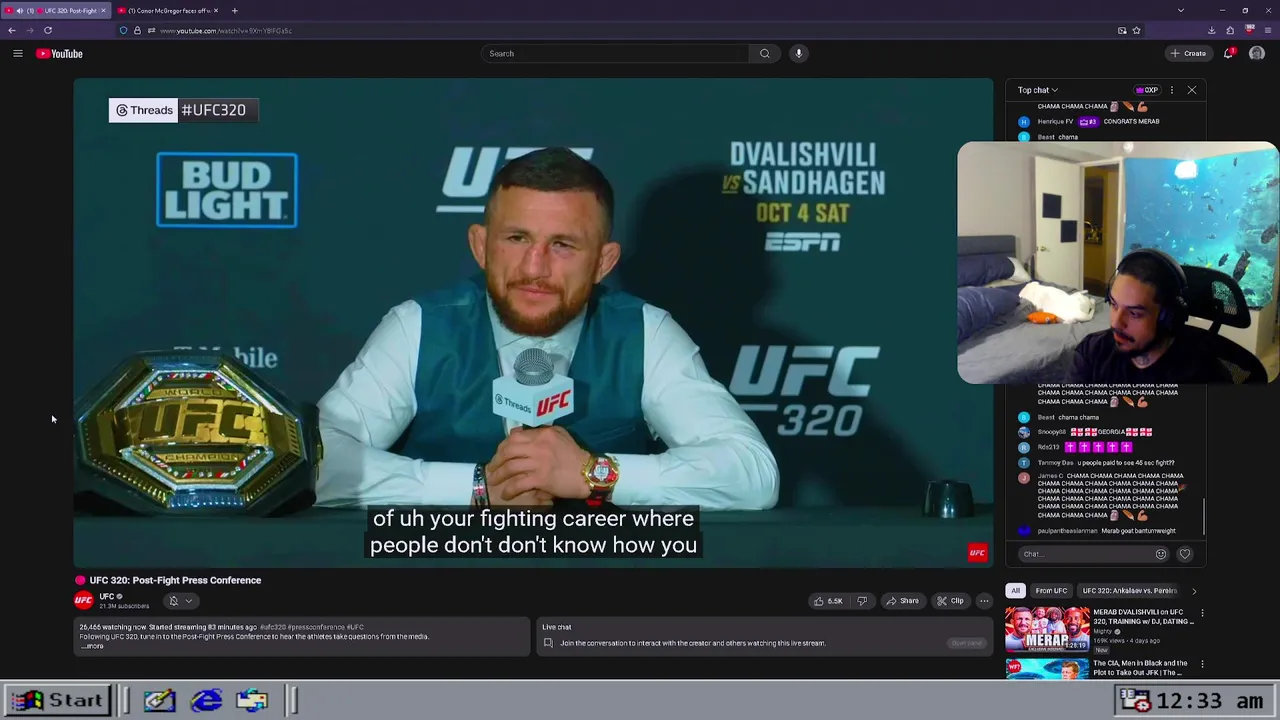Switch to Conor McGregor faces off tab
The width and height of the screenshot is (1280, 720).
(x=166, y=10)
